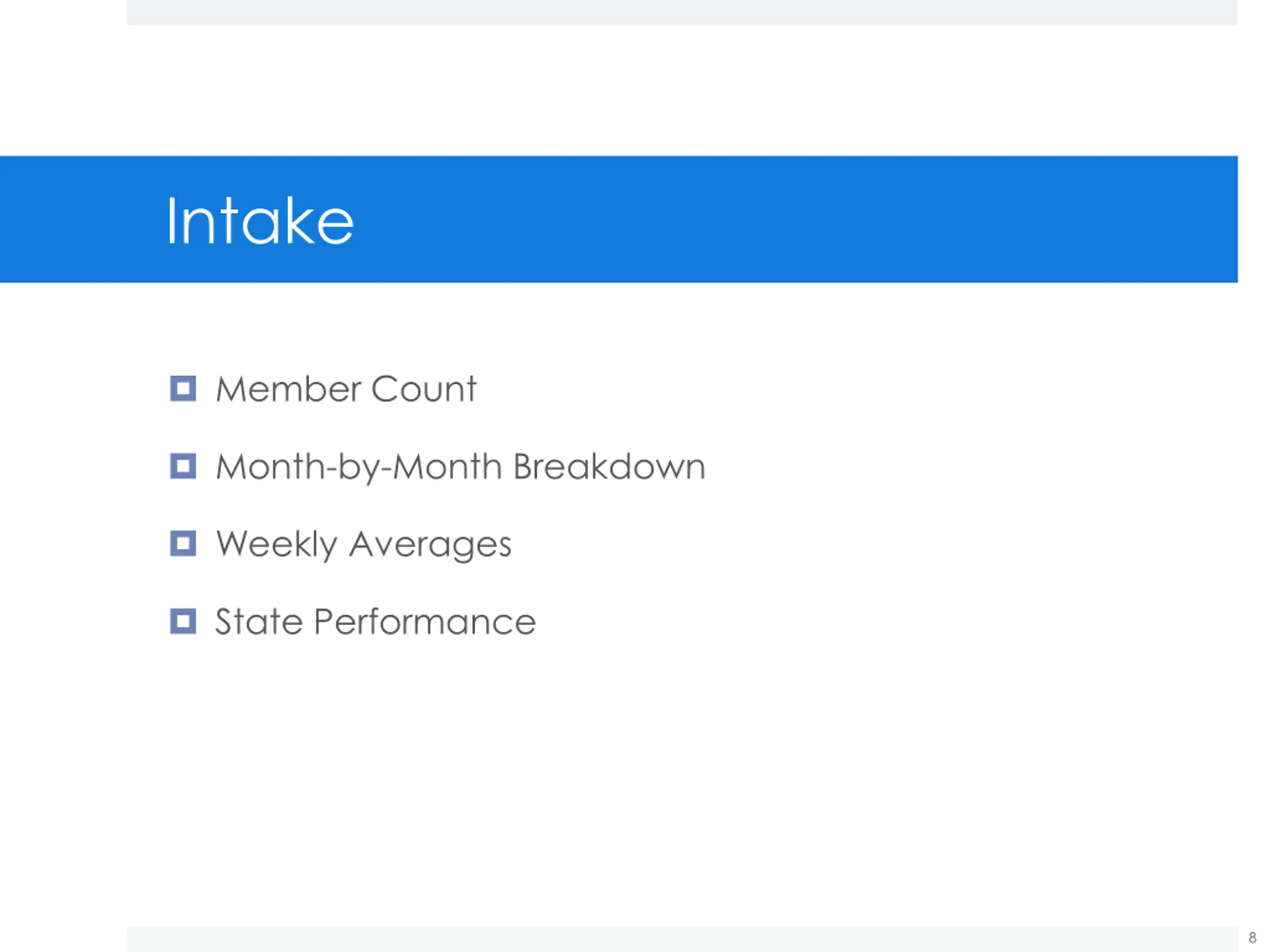Click the word Breakdown

609,467
